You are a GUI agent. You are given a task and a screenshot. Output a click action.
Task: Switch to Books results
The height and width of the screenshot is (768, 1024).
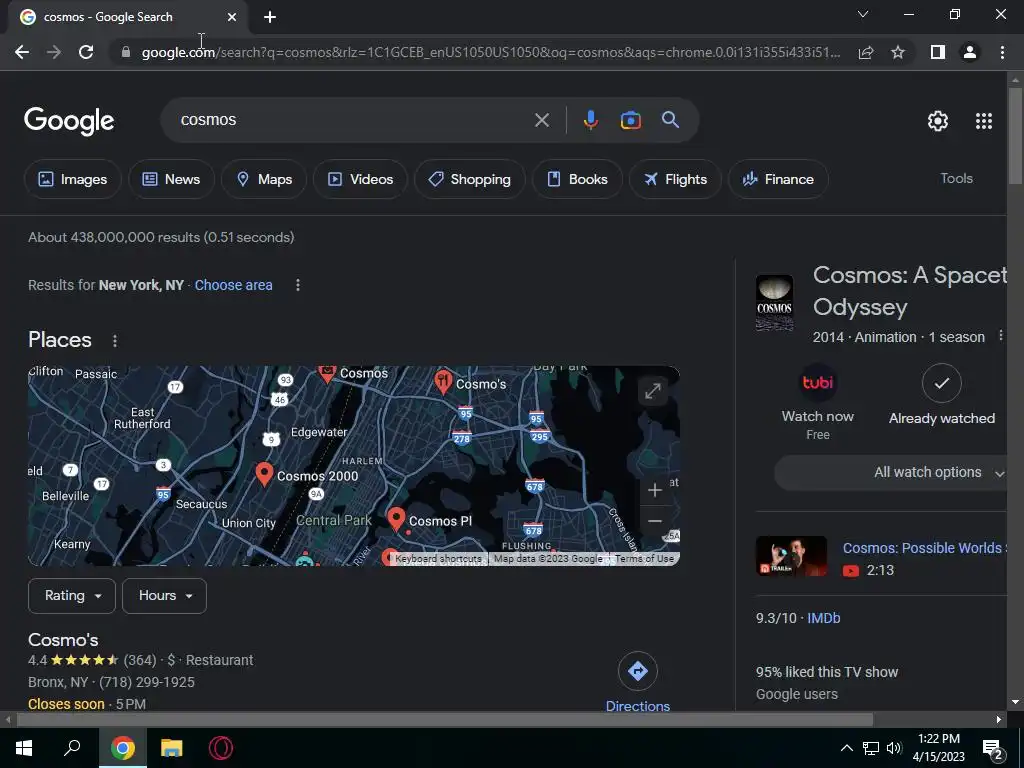click(577, 179)
